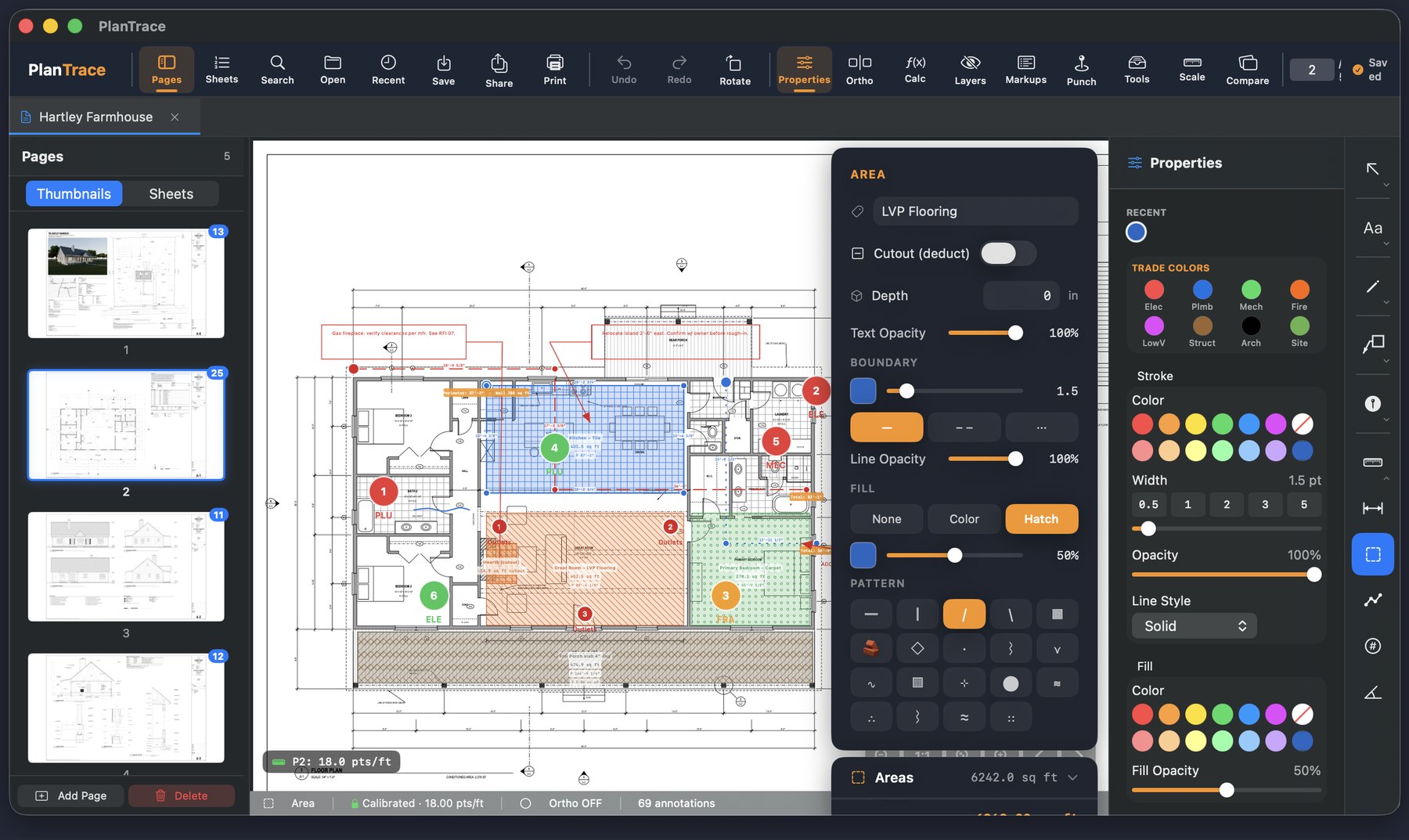Expand the pen tool options chevron
The image size is (1409, 840).
pyautogui.click(x=1386, y=302)
